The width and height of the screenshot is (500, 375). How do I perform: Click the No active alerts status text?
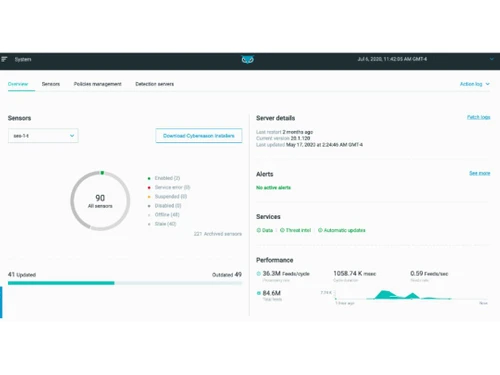[x=273, y=188]
